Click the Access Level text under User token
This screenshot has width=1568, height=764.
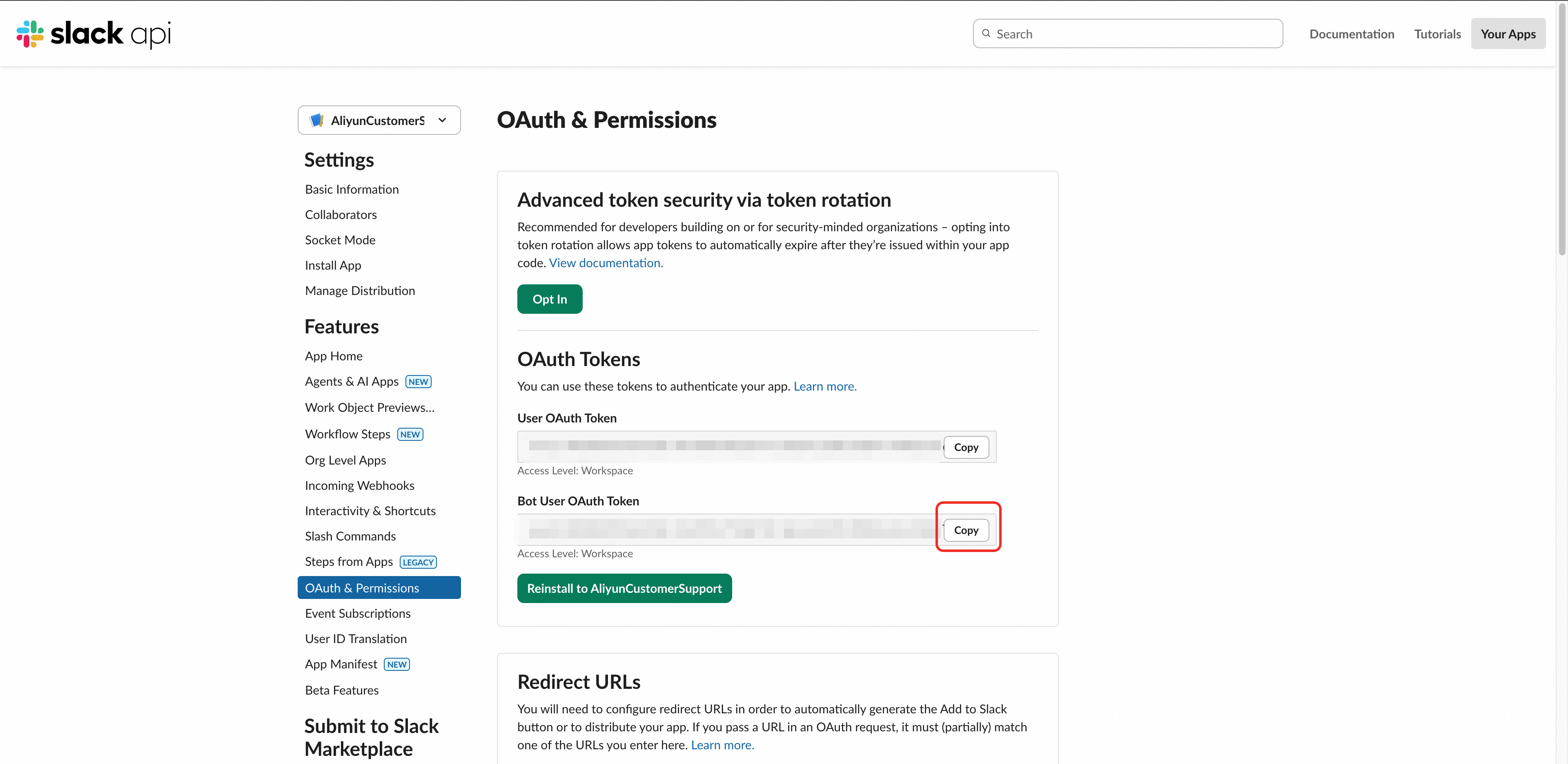575,470
